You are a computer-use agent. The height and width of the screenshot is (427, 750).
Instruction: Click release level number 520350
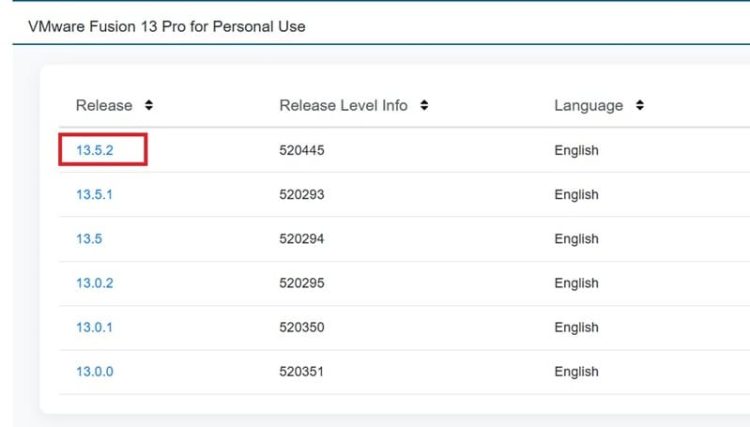pos(302,327)
